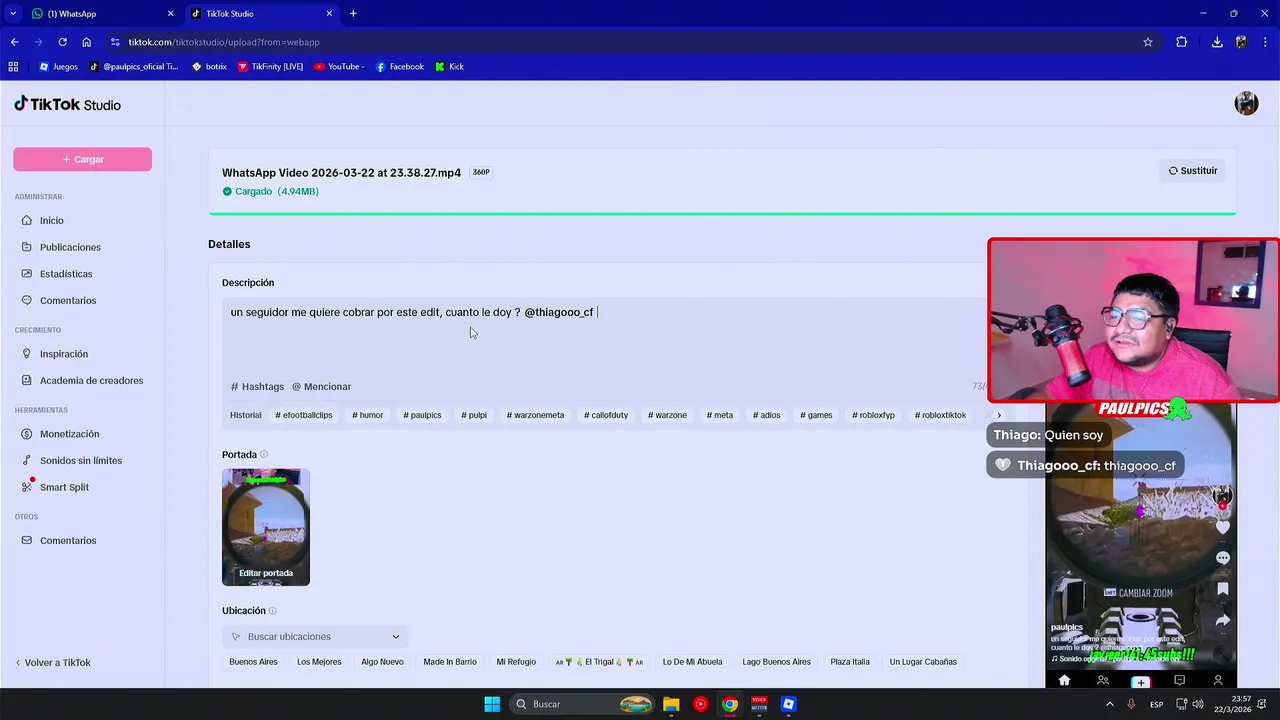Open Academia de creadores
Screen dimensions: 1280x720
(x=91, y=380)
